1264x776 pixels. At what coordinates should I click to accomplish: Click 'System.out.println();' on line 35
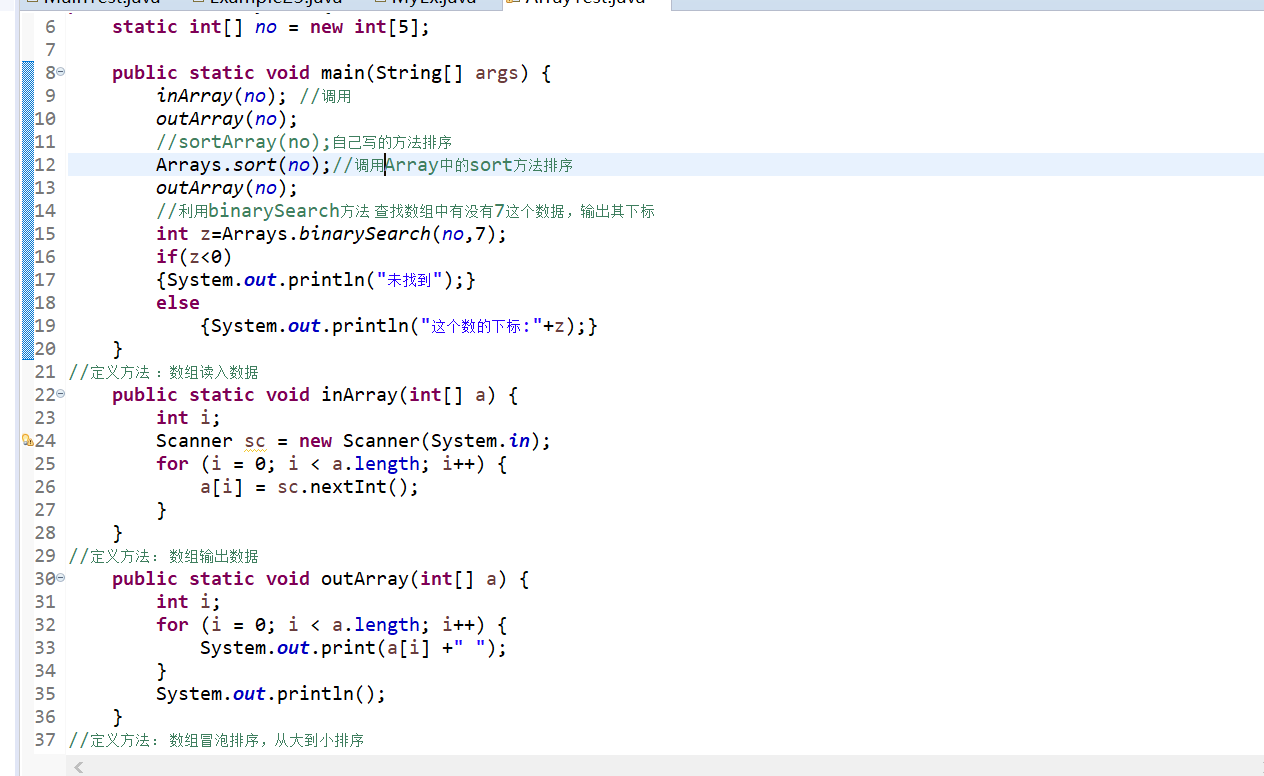click(270, 694)
